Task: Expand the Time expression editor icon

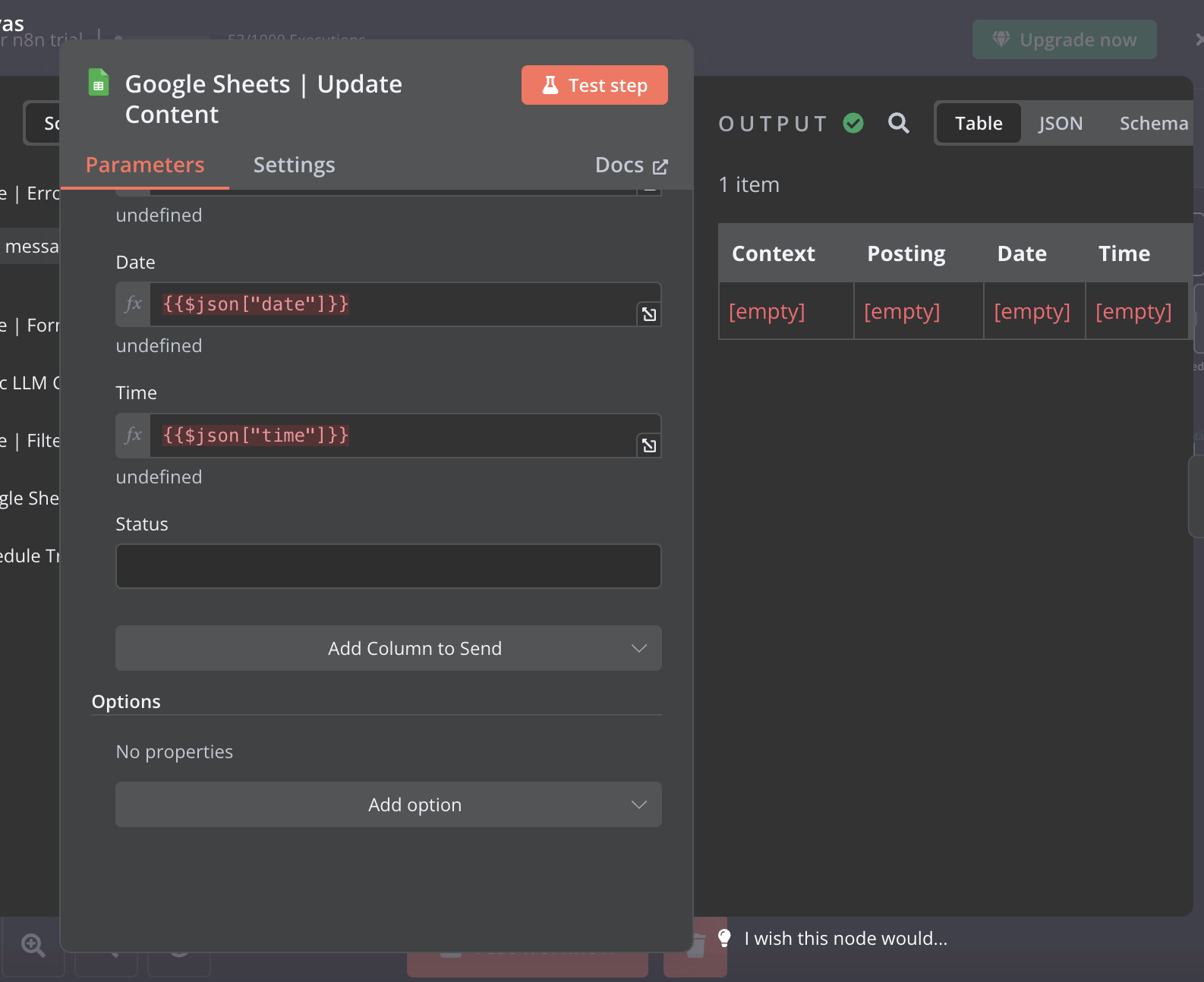Action: pos(649,445)
